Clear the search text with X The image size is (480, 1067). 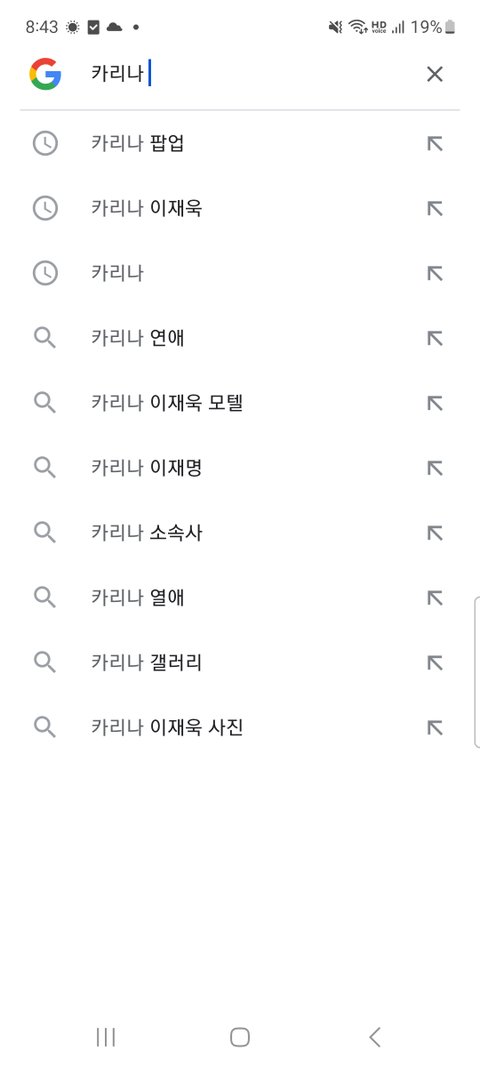click(x=434, y=73)
